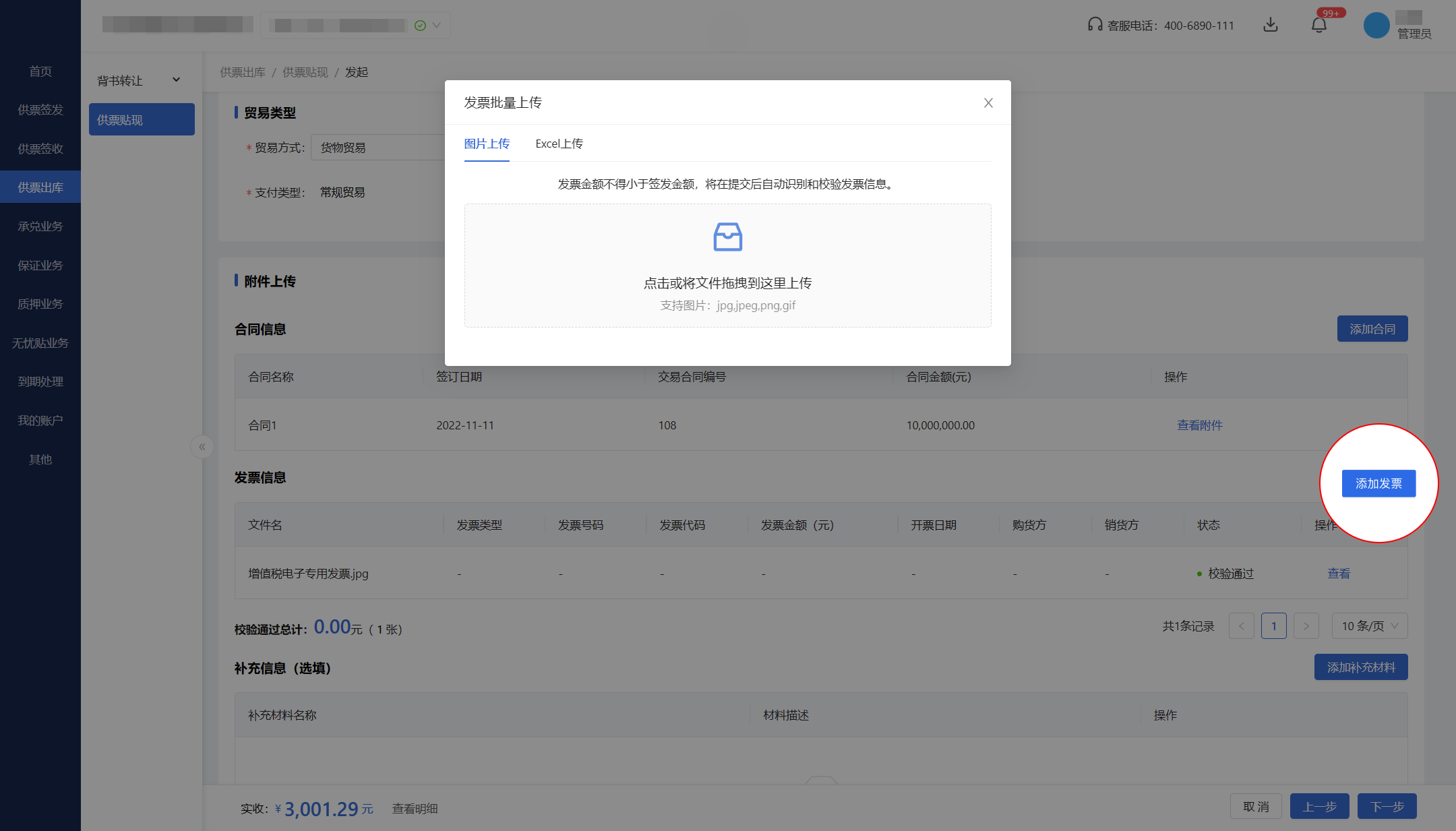
Task: Click the 合同1 contract name cell
Action: click(262, 425)
